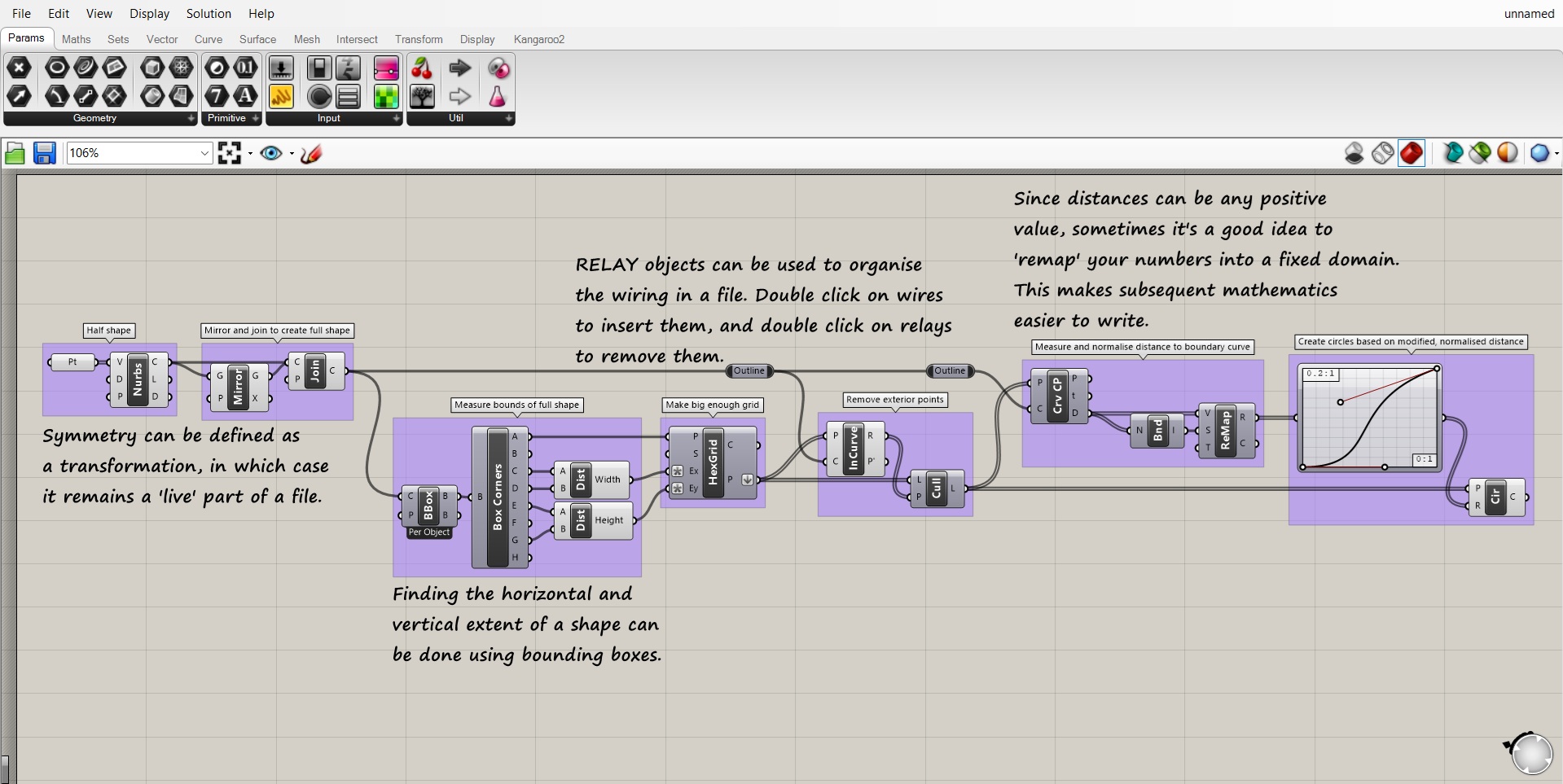The height and width of the screenshot is (784, 1563).
Task: Activate the red sketch pen tool
Action: point(311,153)
